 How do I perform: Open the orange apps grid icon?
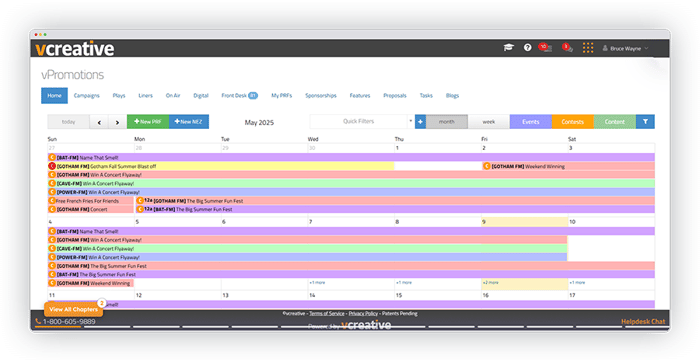(x=588, y=48)
